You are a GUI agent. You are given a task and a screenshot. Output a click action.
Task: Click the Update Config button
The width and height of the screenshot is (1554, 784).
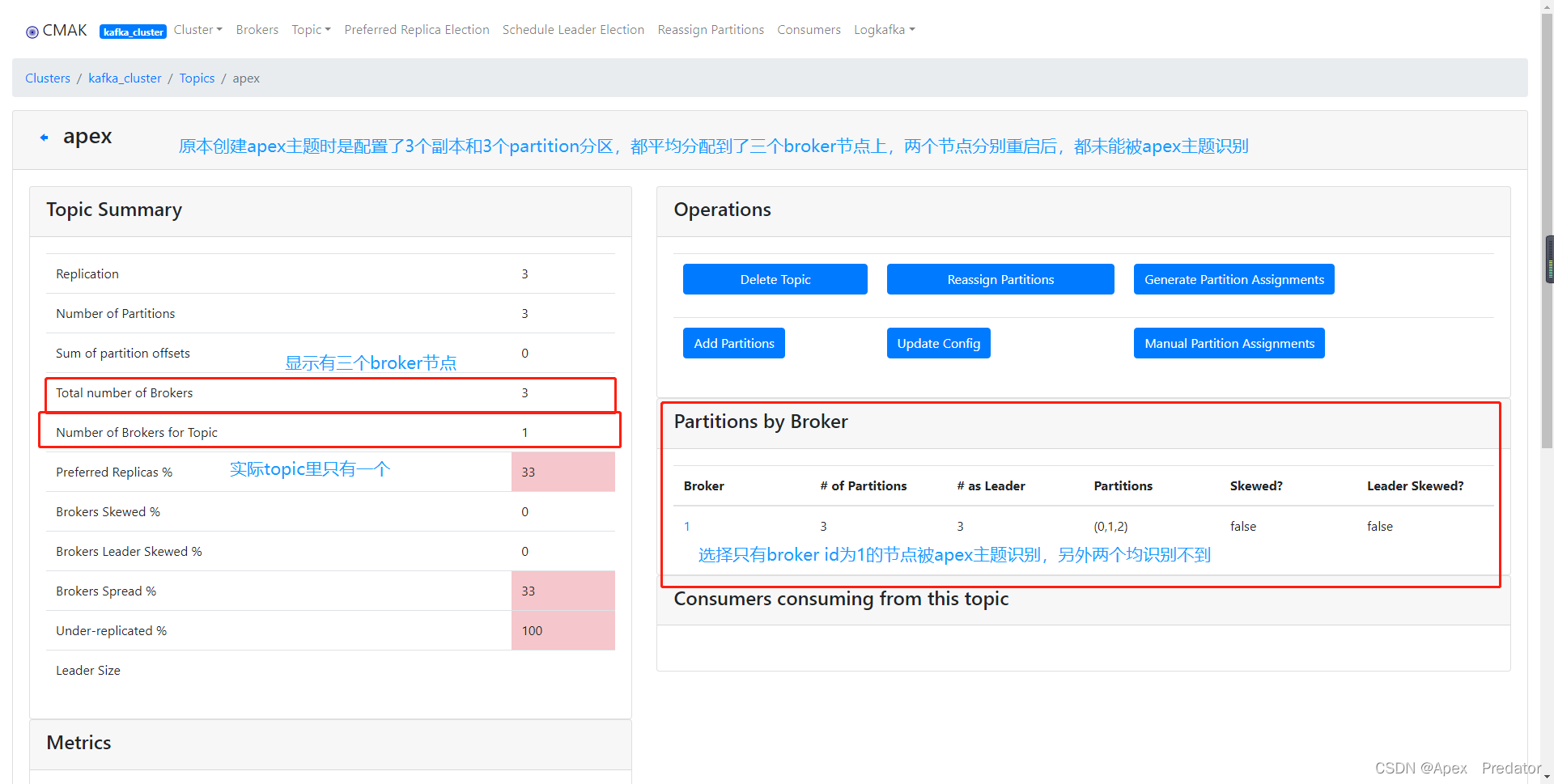[x=939, y=343]
